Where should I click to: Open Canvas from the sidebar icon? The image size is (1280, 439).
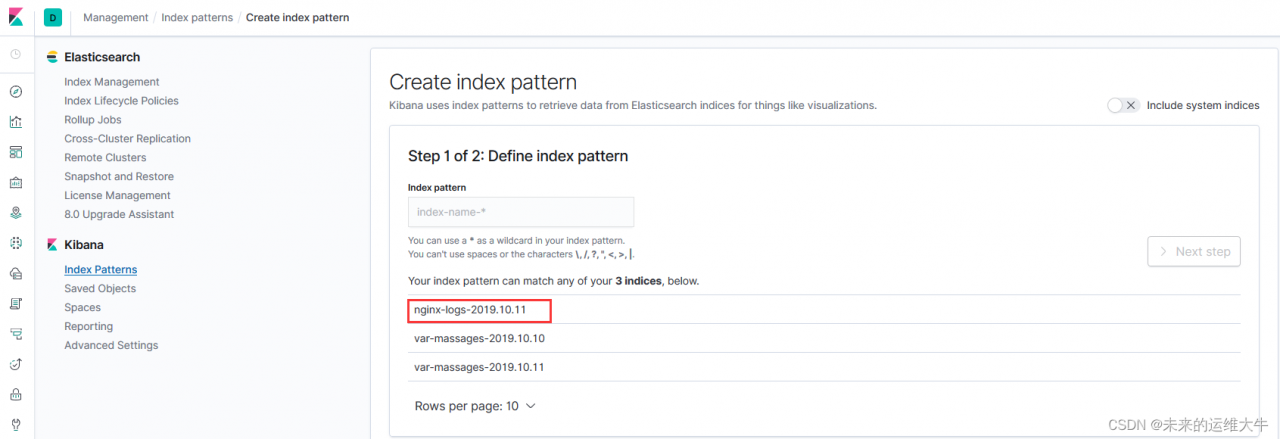coord(15,182)
